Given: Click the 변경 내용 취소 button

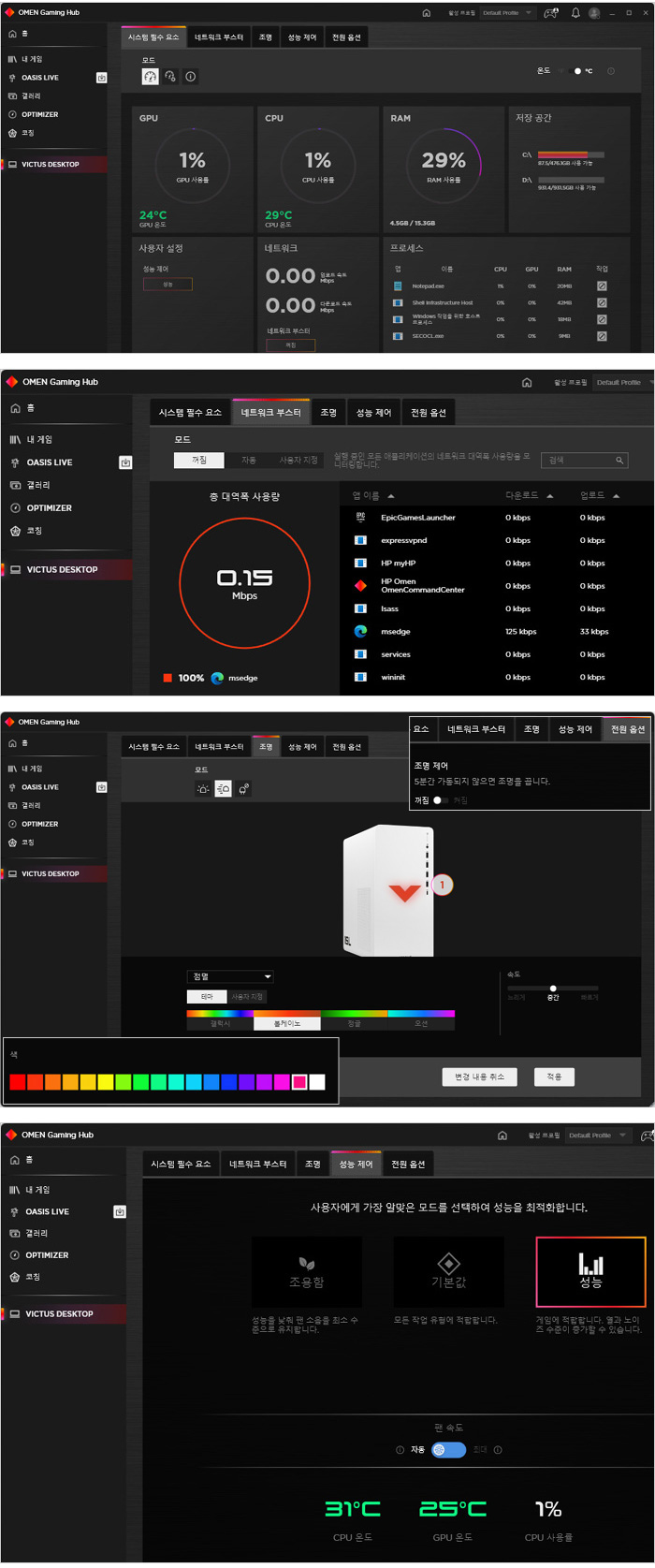Looking at the screenshot, I should (479, 1077).
